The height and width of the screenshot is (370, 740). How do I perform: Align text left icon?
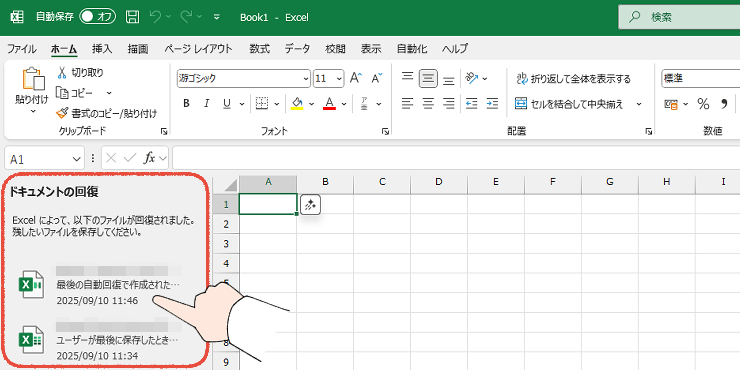(x=407, y=103)
